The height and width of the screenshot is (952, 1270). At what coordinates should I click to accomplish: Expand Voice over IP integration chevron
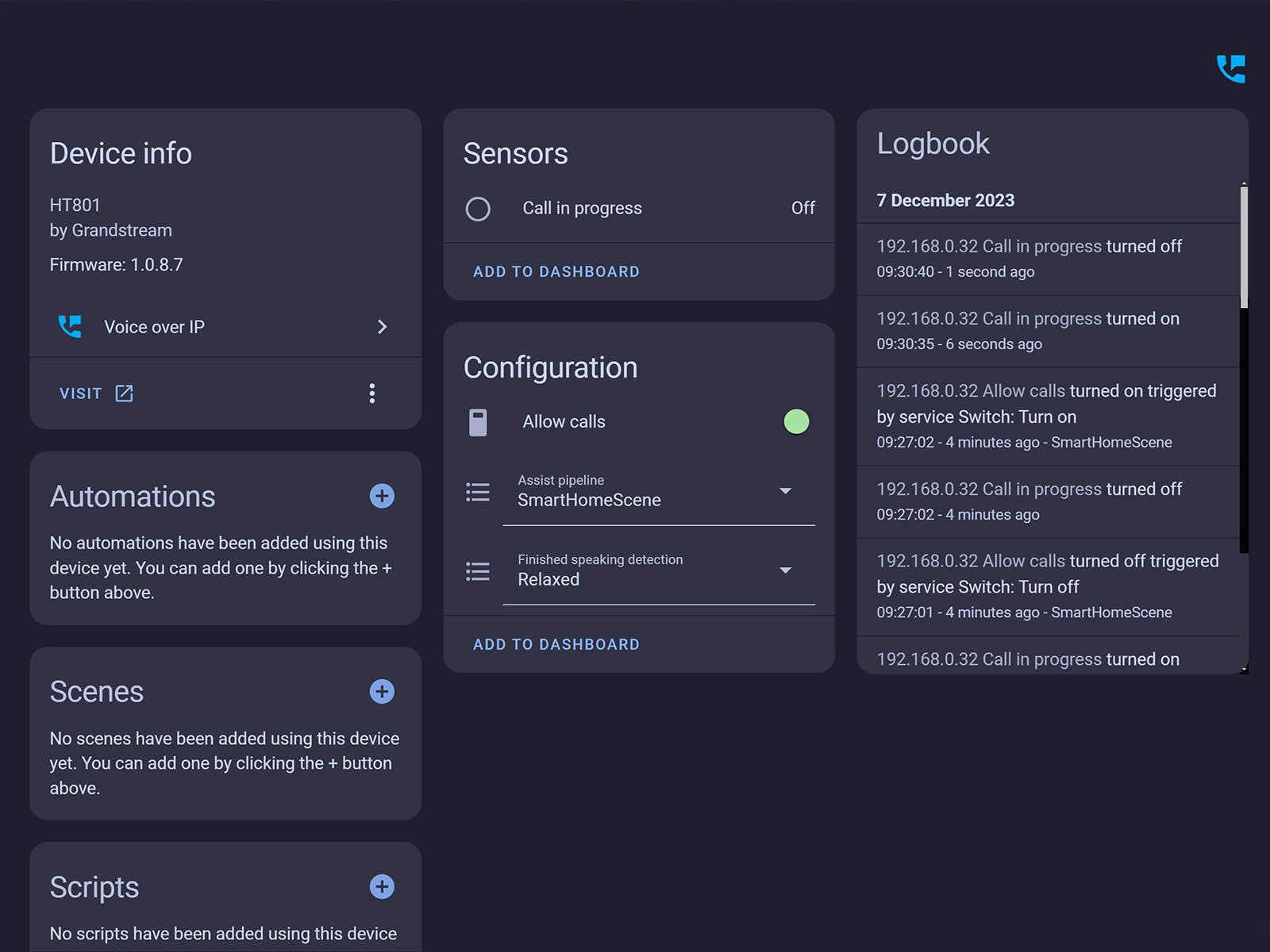click(x=382, y=327)
